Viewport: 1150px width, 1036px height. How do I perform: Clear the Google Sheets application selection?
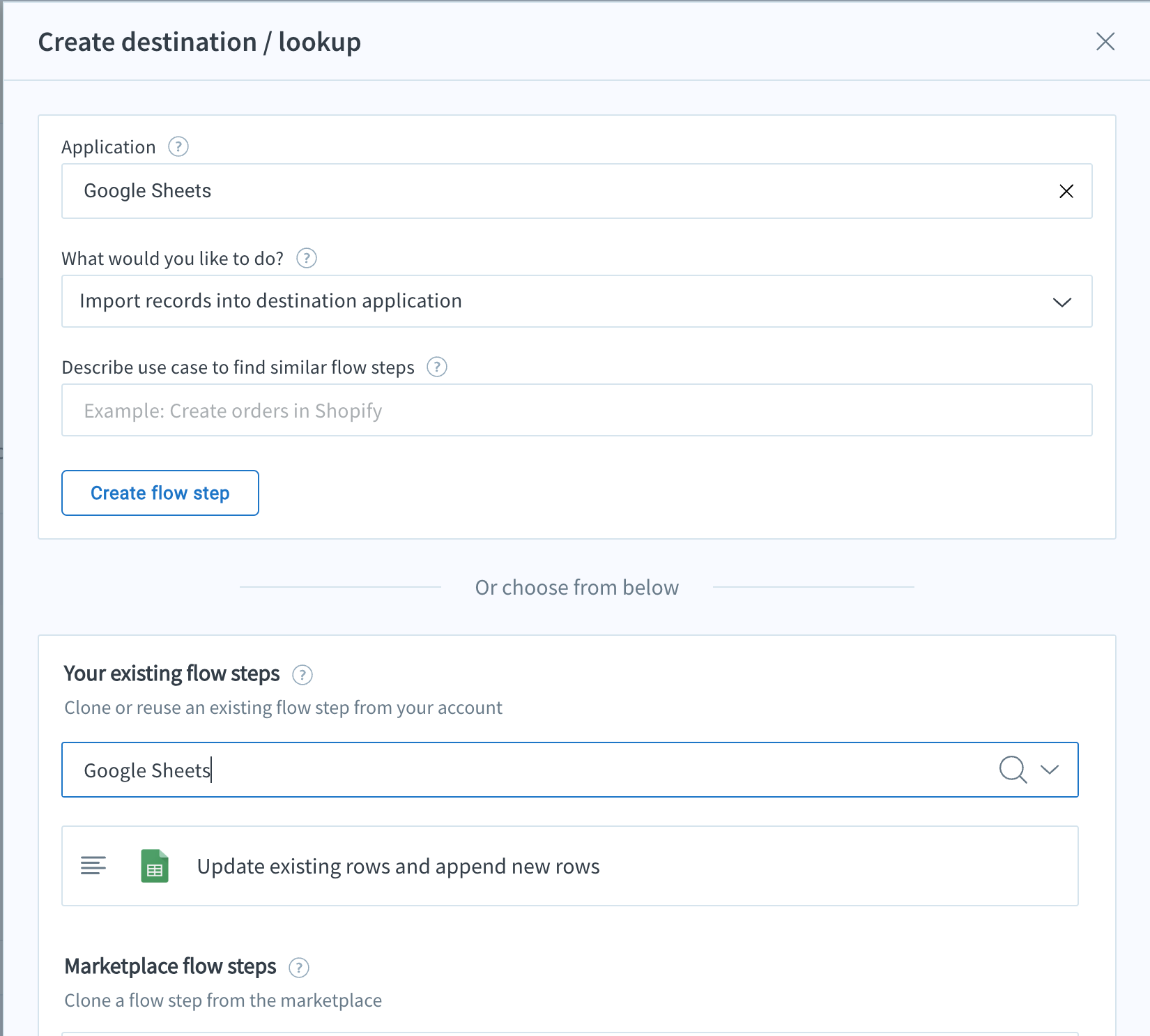[1066, 191]
